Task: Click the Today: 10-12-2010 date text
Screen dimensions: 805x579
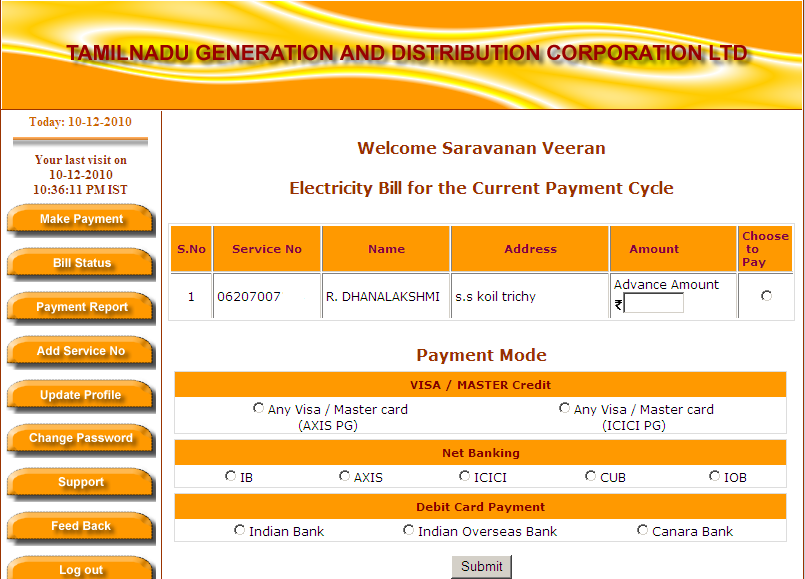Action: (x=80, y=122)
